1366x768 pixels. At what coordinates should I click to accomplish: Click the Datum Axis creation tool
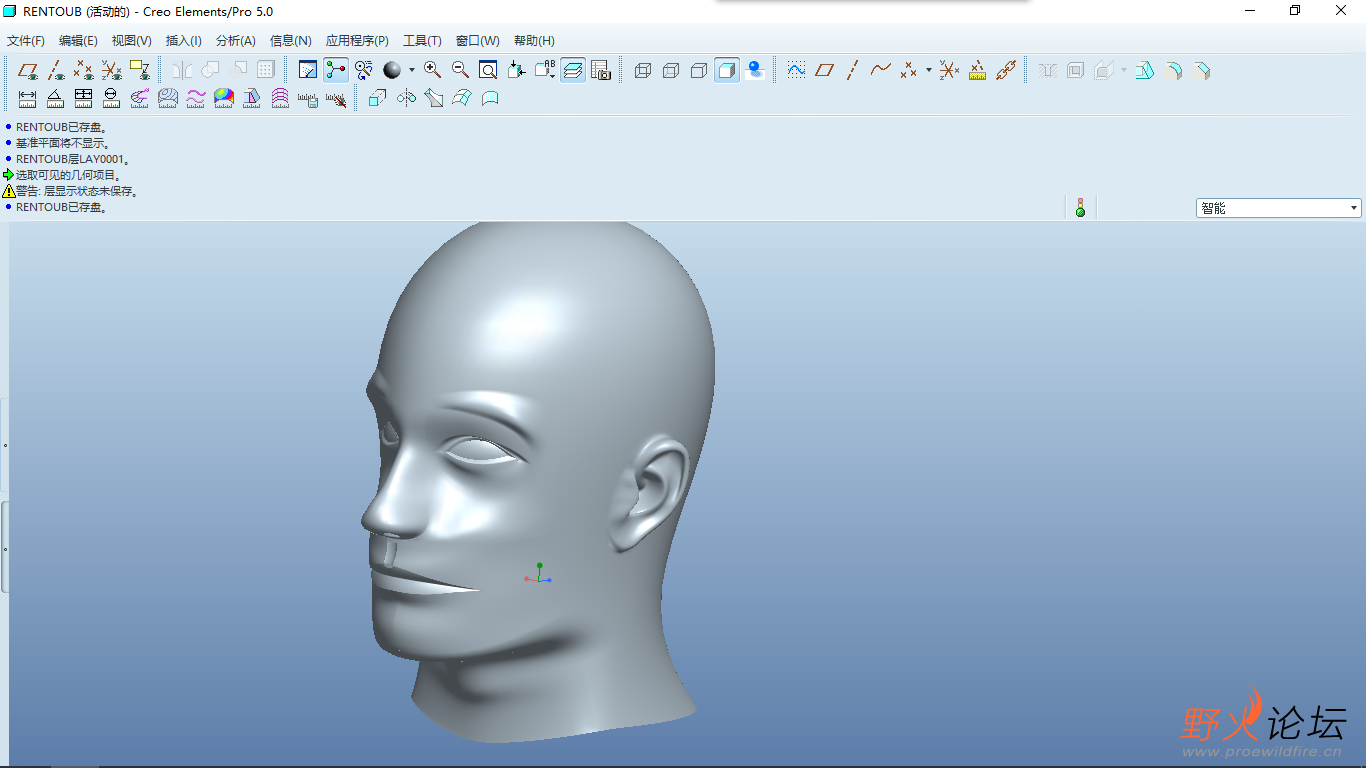click(x=852, y=70)
